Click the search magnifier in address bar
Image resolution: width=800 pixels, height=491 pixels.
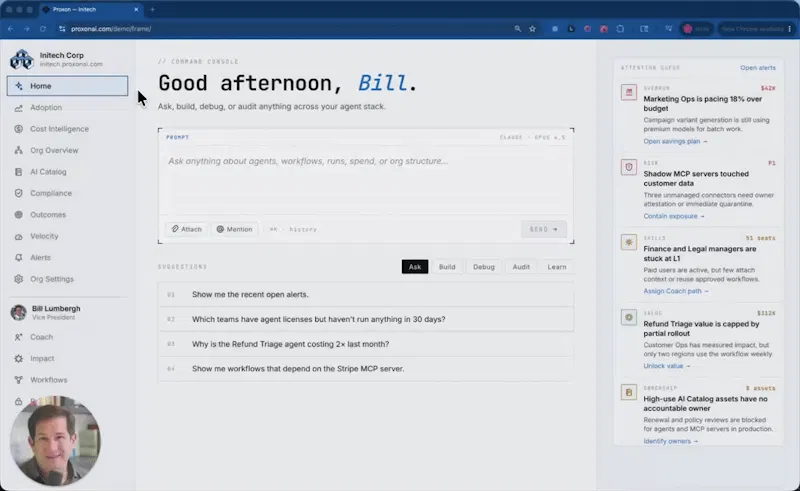[x=517, y=29]
